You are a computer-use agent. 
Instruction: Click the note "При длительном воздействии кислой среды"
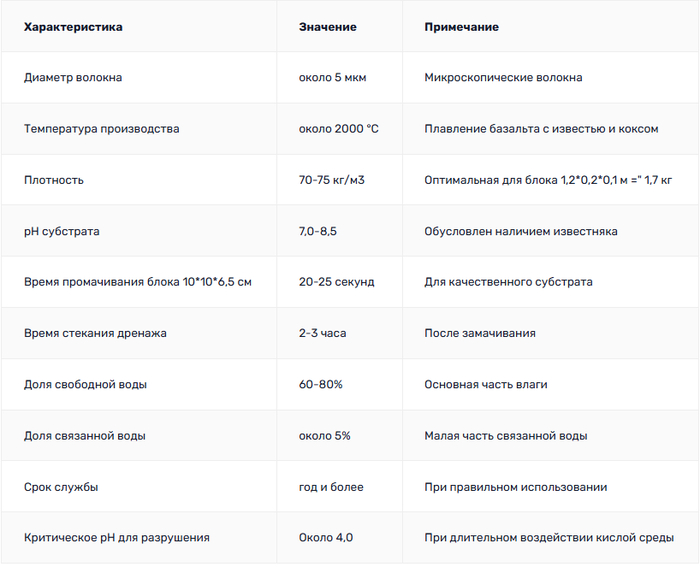(546, 538)
